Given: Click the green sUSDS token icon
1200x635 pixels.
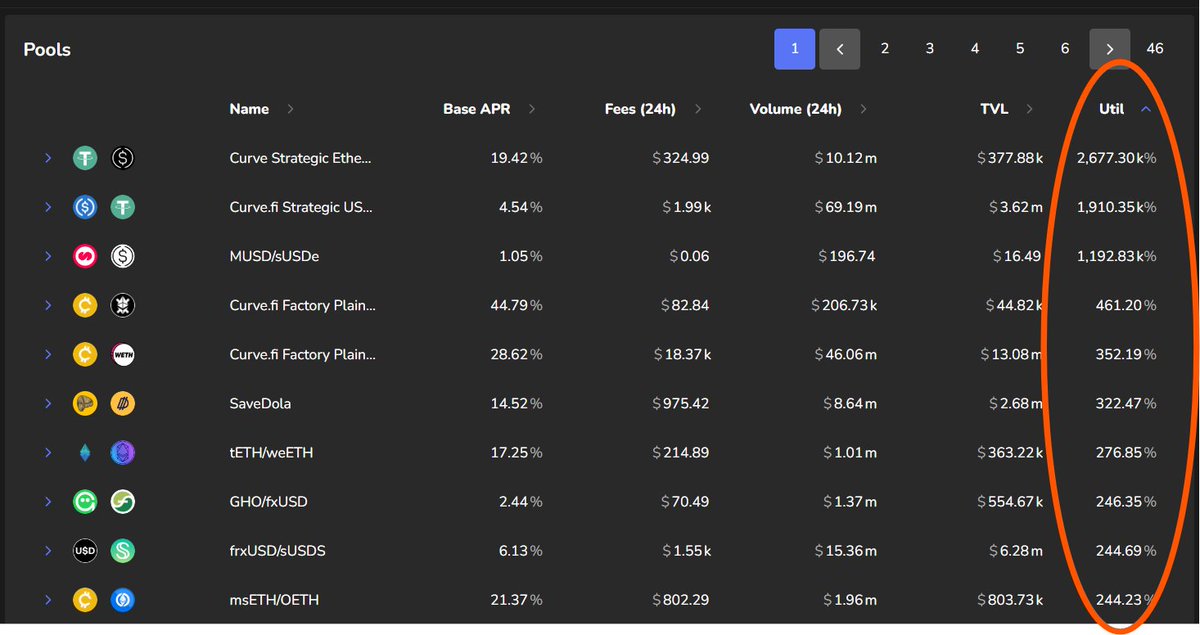Looking at the screenshot, I should click(x=123, y=550).
